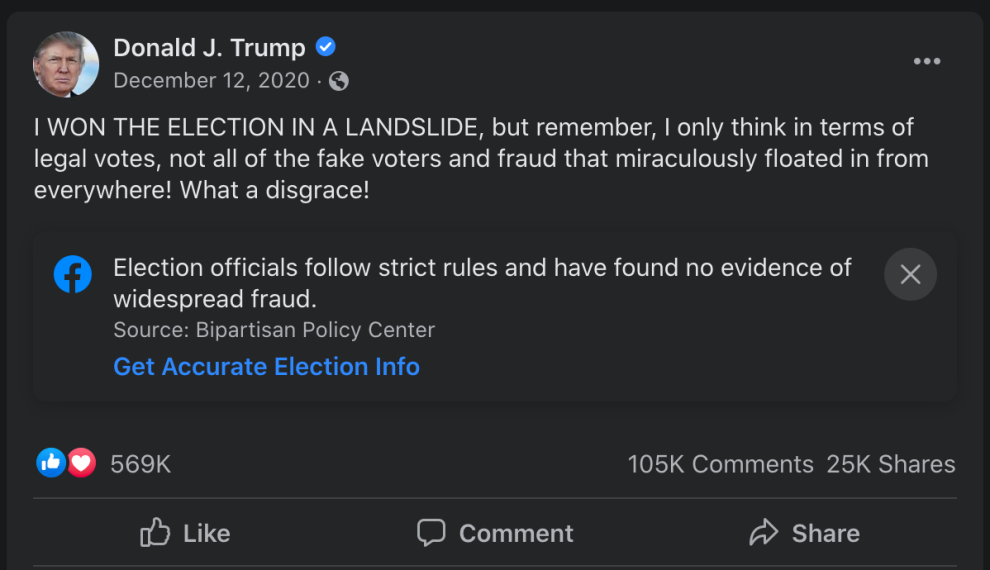The image size is (990, 570).
Task: Click the Facebook logo in the info notice
Action: coord(73,274)
